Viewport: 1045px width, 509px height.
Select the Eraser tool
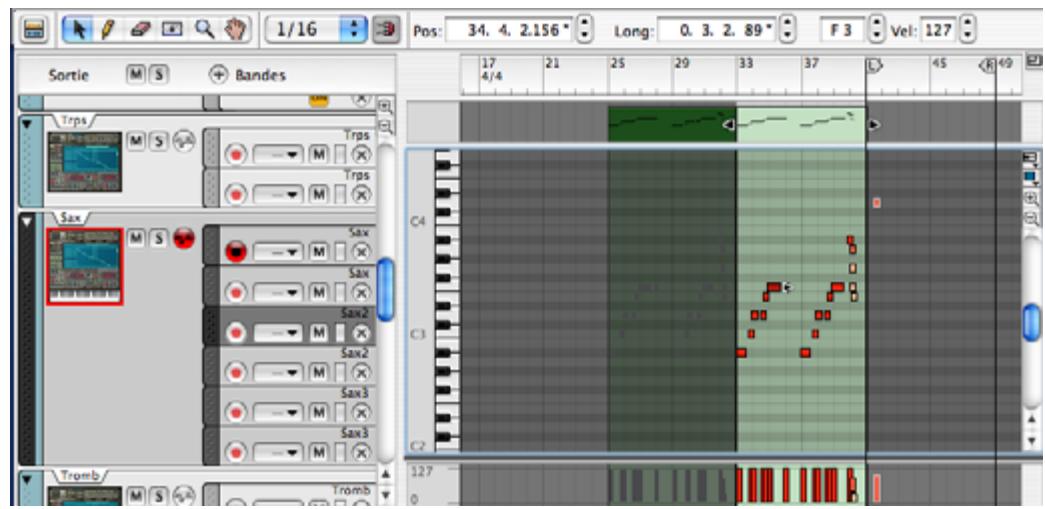(139, 29)
